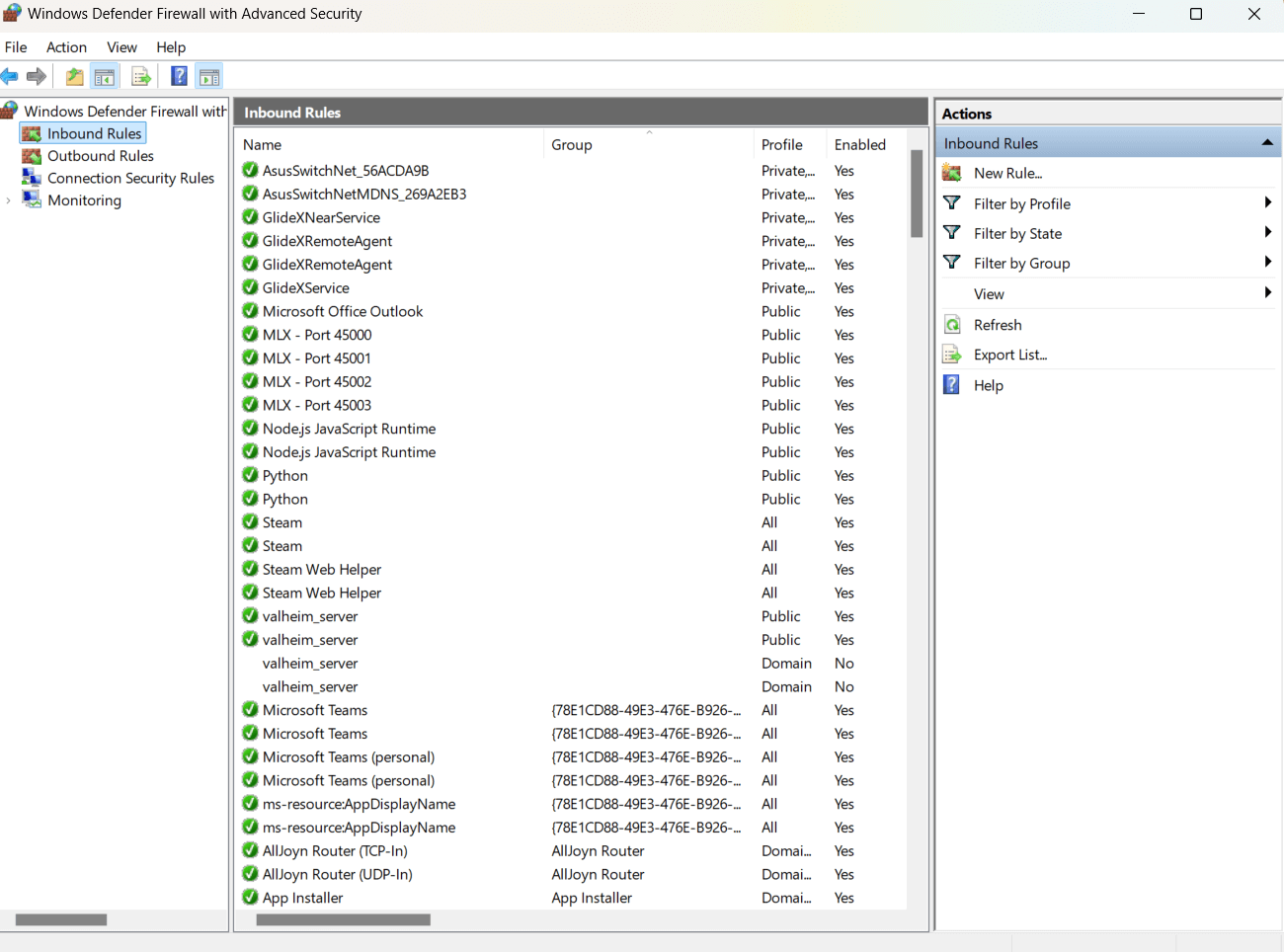
Task: Collapse the Inbound Rules actions section
Action: (1266, 143)
